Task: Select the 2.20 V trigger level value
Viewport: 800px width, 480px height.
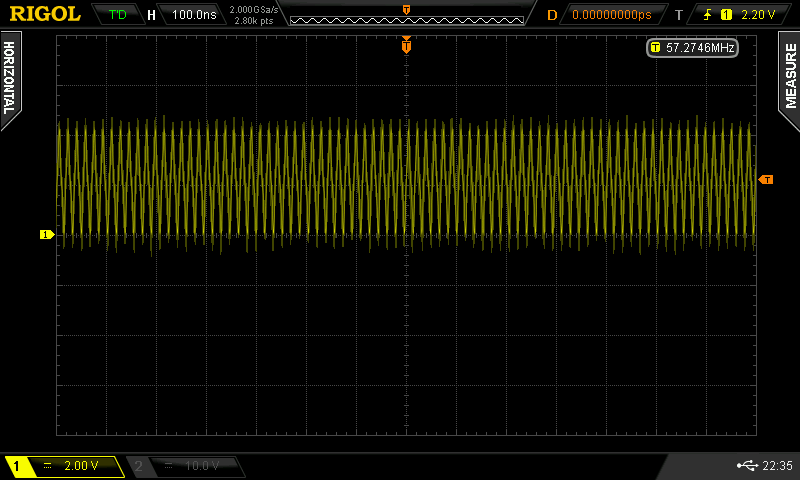Action: coord(759,15)
